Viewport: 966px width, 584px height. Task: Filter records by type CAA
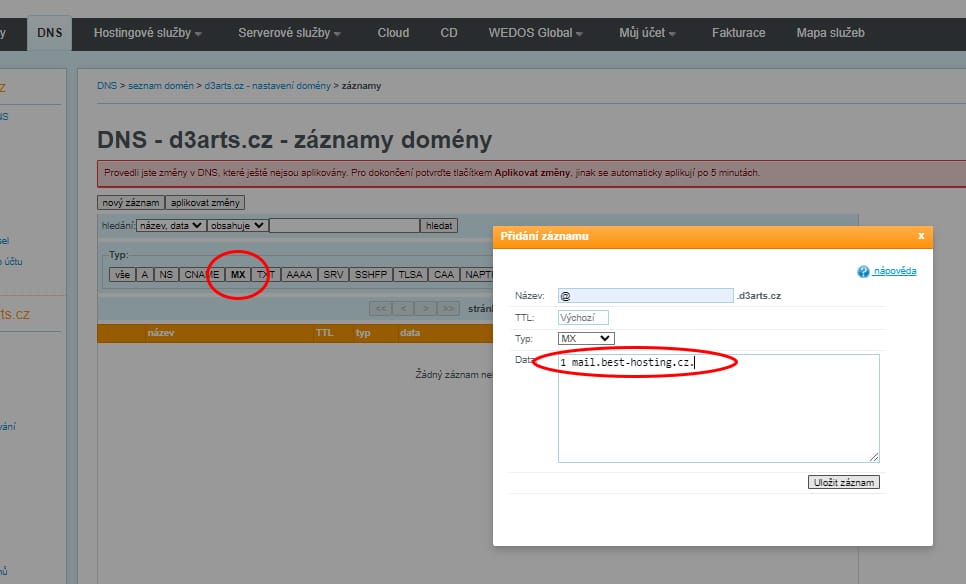click(444, 275)
